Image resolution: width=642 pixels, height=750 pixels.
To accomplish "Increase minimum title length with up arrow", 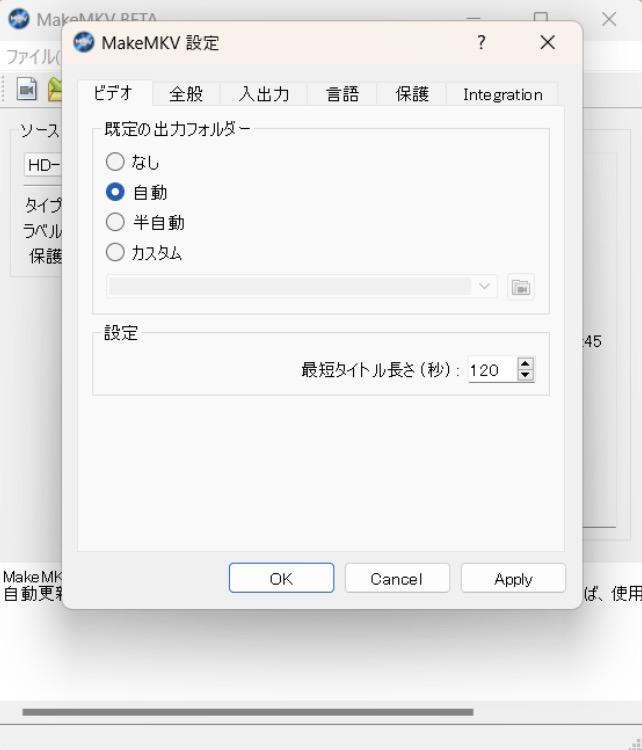I will pyautogui.click(x=525, y=364).
